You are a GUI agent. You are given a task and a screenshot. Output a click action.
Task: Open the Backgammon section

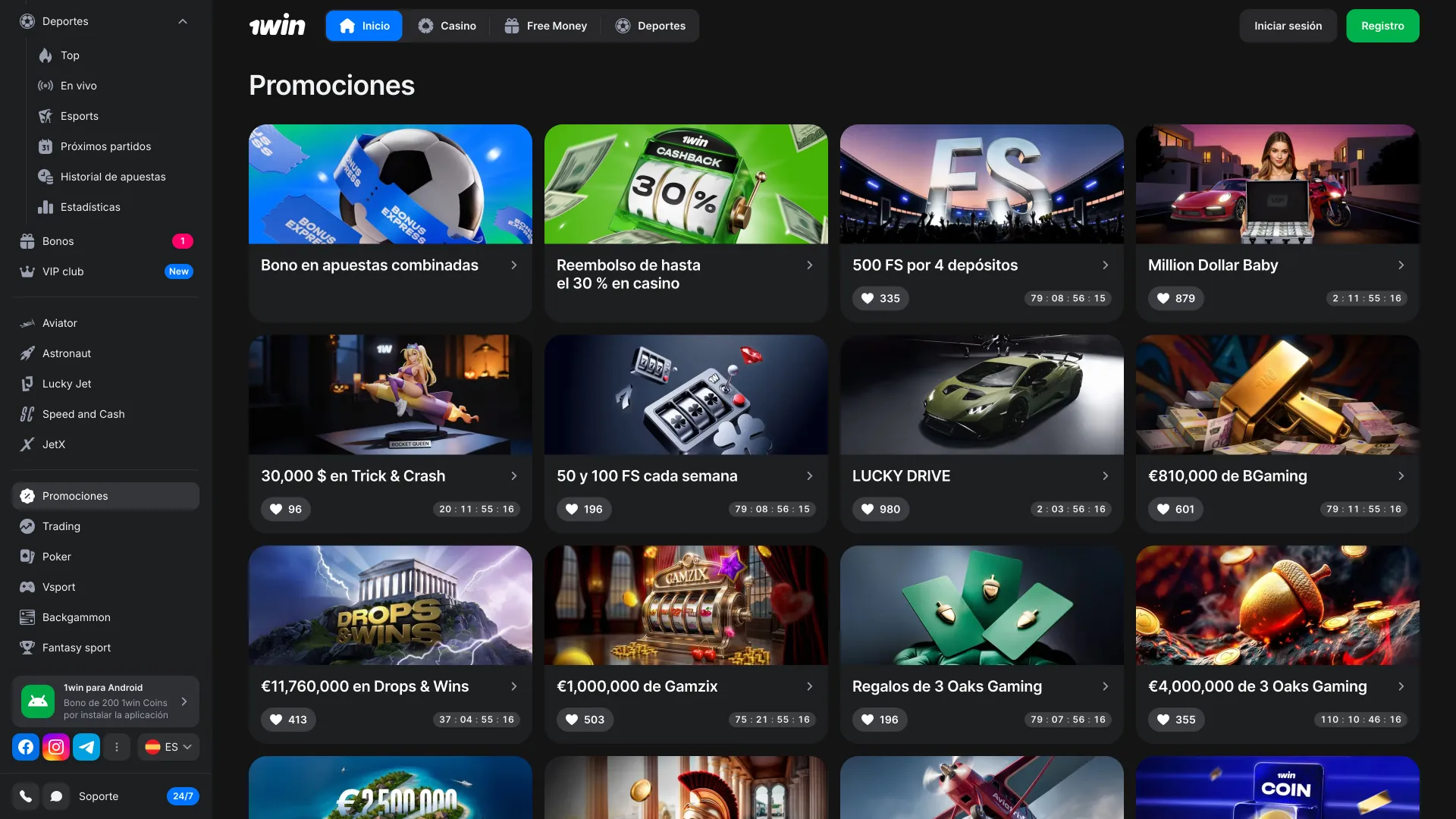coord(74,617)
